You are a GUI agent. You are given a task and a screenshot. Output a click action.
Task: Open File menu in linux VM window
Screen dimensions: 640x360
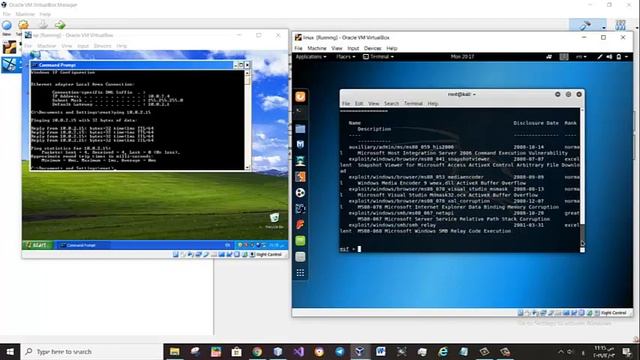coord(298,48)
